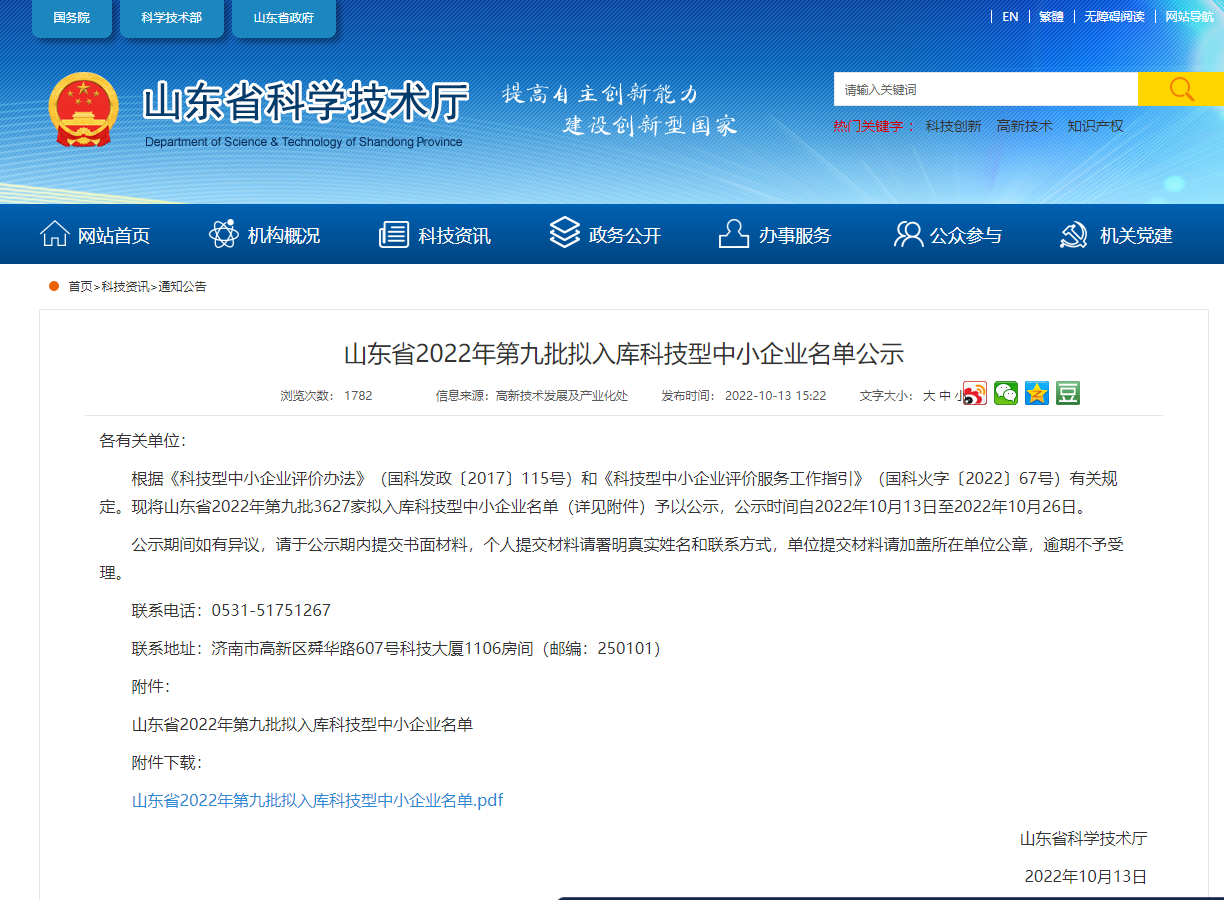Click the national emblem logo
1224x900 pixels.
(x=84, y=110)
